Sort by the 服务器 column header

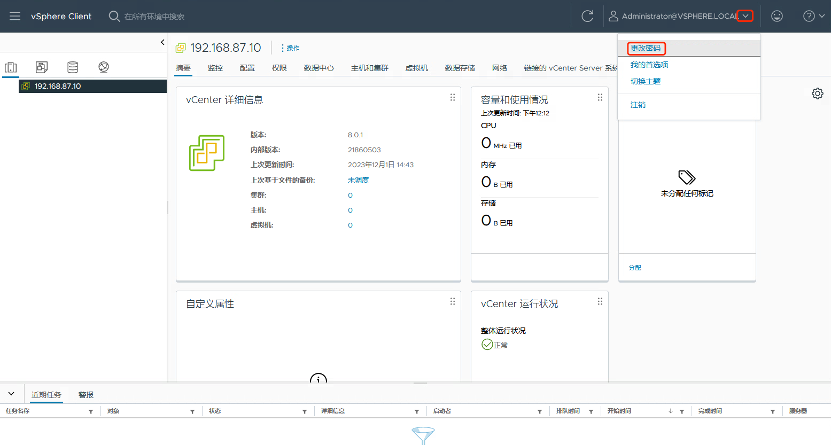pos(798,411)
